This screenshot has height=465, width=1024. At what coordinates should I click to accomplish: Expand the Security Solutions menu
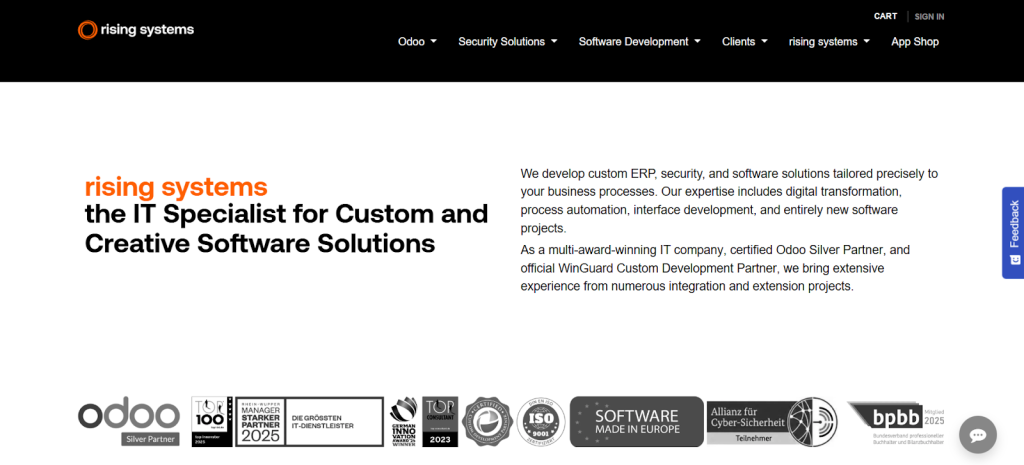507,42
